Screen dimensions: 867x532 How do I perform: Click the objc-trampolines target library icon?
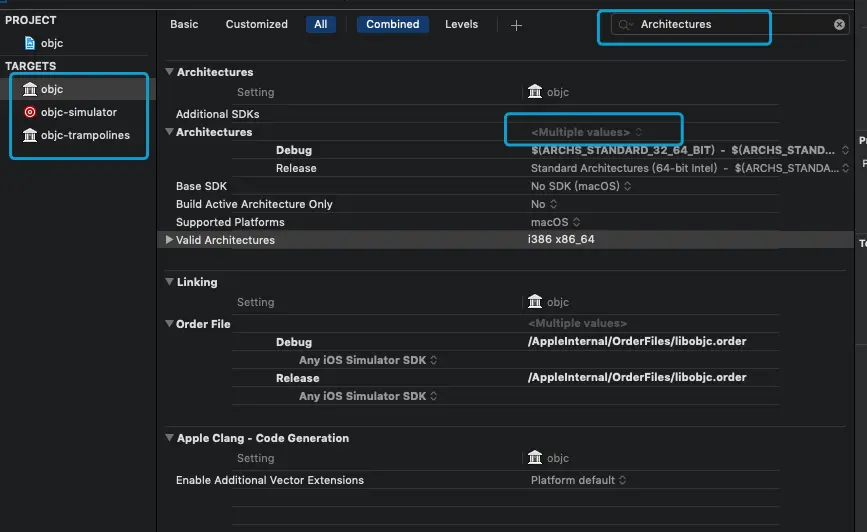(x=30, y=135)
